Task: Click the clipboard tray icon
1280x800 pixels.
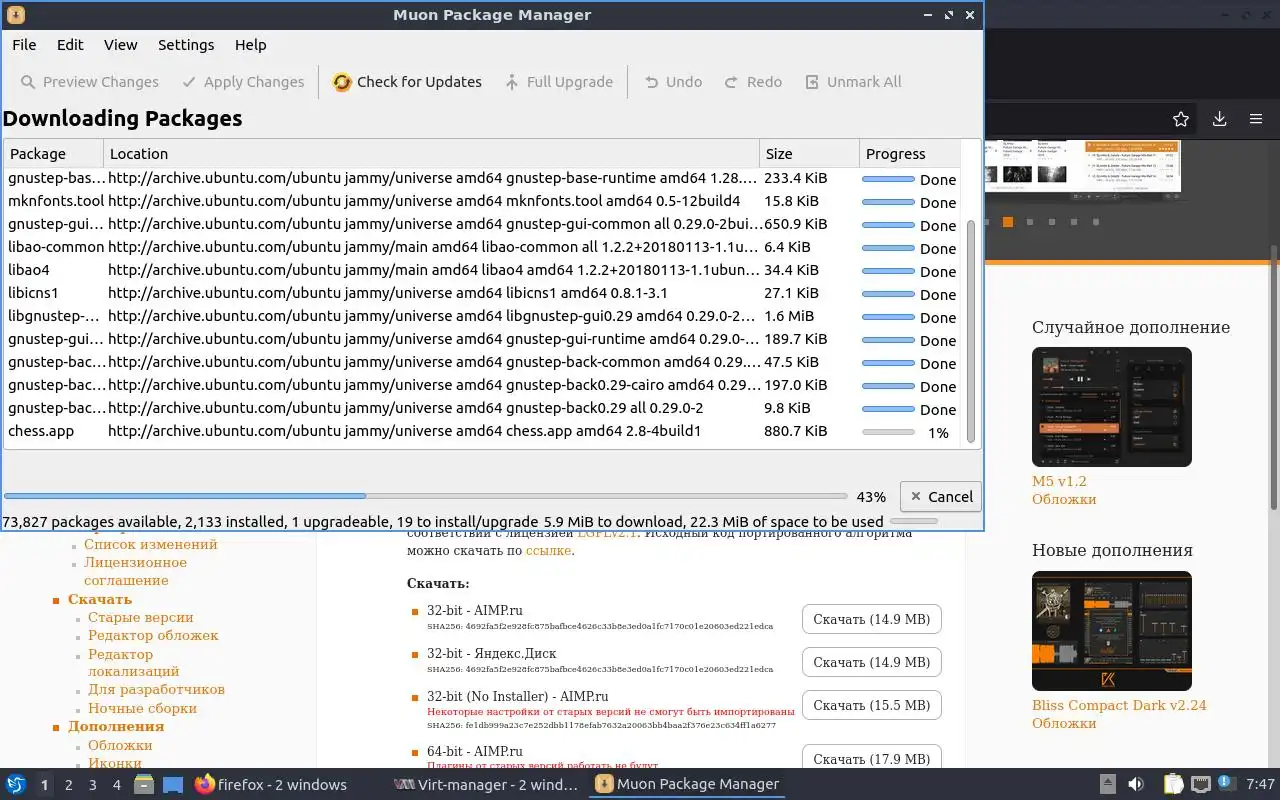Action: click(1173, 784)
